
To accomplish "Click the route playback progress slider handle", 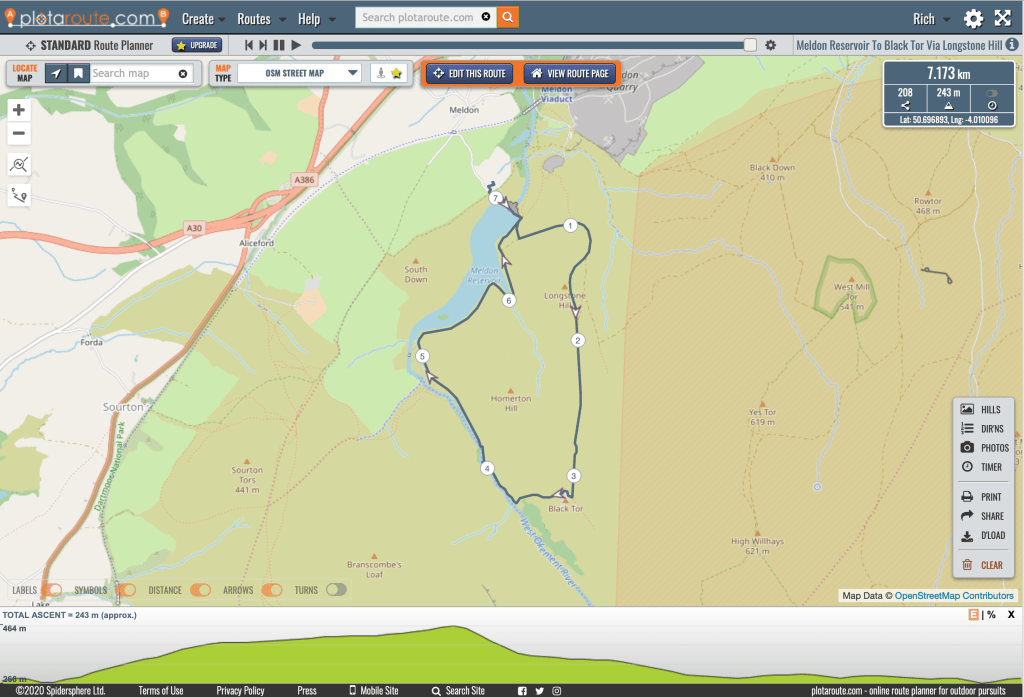I will tap(750, 45).
